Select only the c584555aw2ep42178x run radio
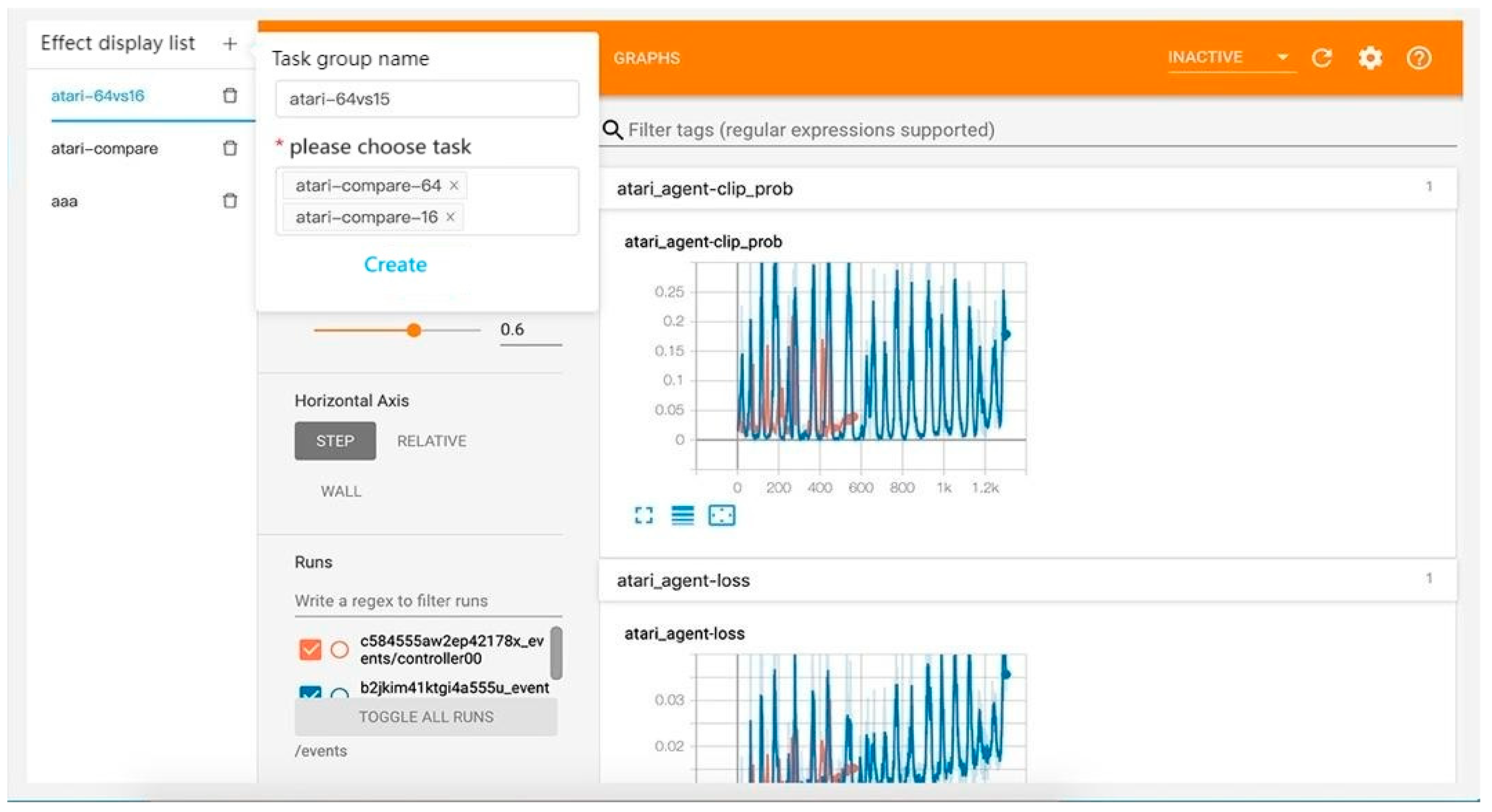The width and height of the screenshot is (1492, 812). [x=339, y=649]
